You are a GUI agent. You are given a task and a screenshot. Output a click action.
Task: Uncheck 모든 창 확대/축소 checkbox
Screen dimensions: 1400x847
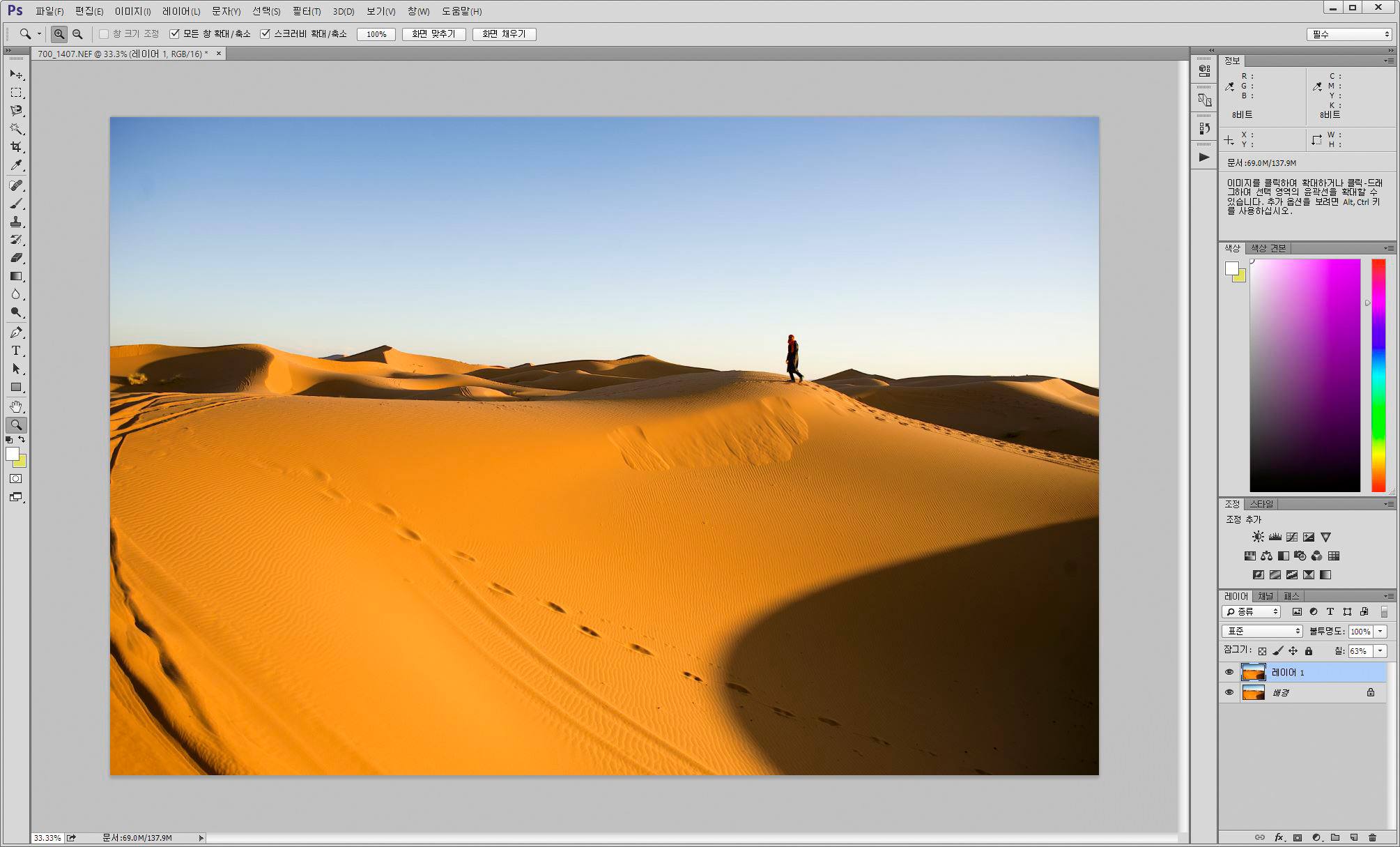(x=175, y=34)
